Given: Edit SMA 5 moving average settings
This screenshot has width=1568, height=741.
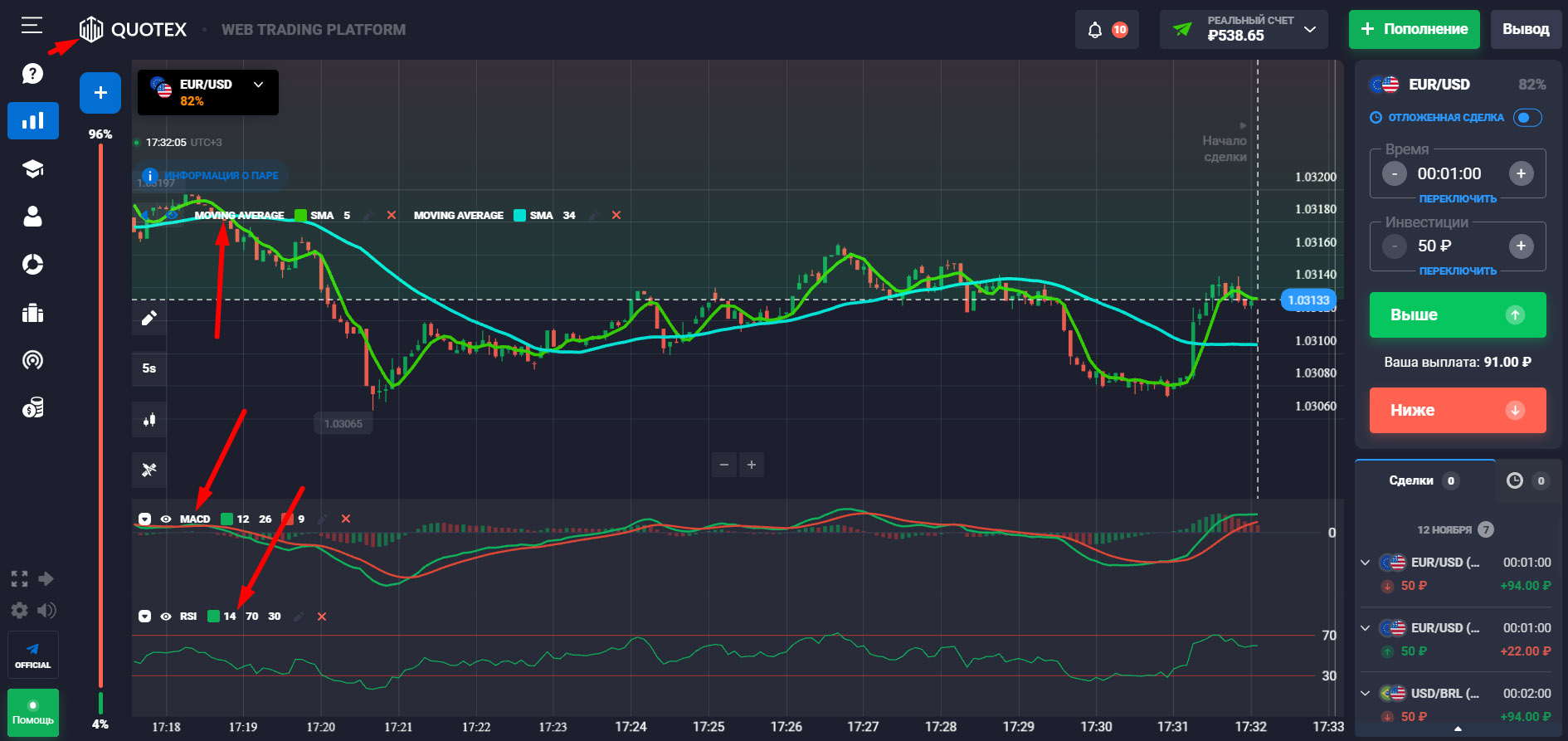Looking at the screenshot, I should point(368,216).
